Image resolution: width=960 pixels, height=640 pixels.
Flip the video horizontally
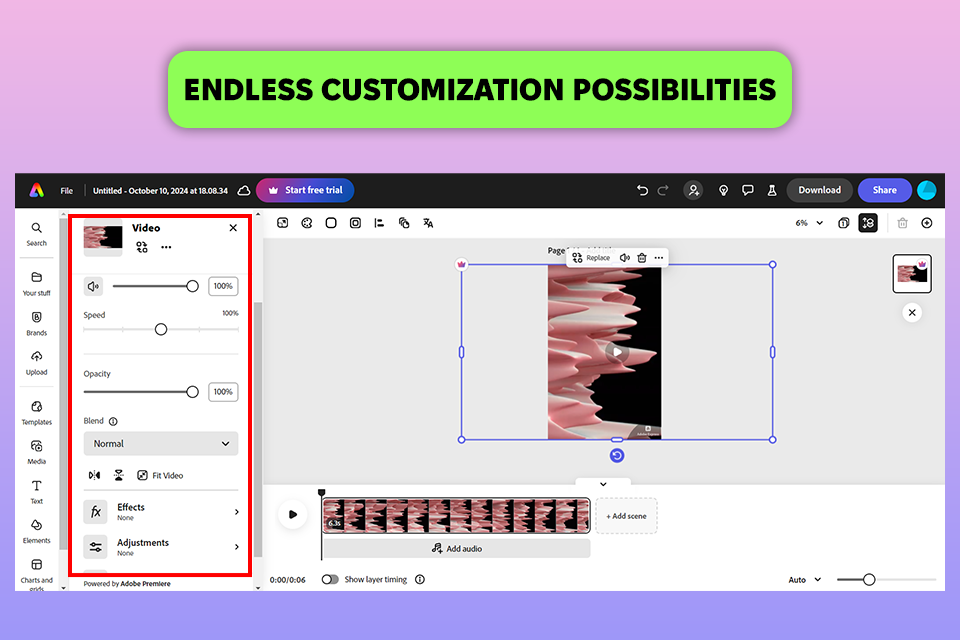point(94,475)
